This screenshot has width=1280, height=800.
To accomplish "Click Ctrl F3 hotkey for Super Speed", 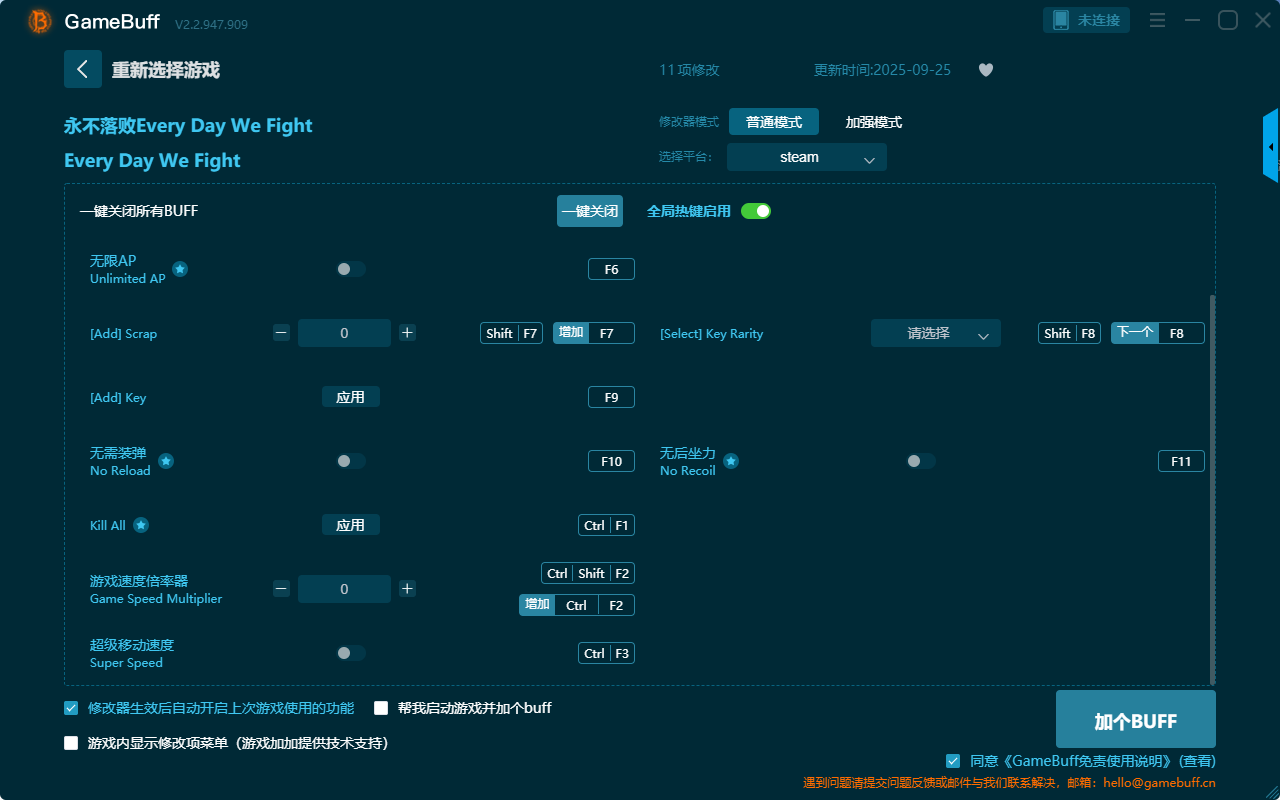I will [606, 653].
